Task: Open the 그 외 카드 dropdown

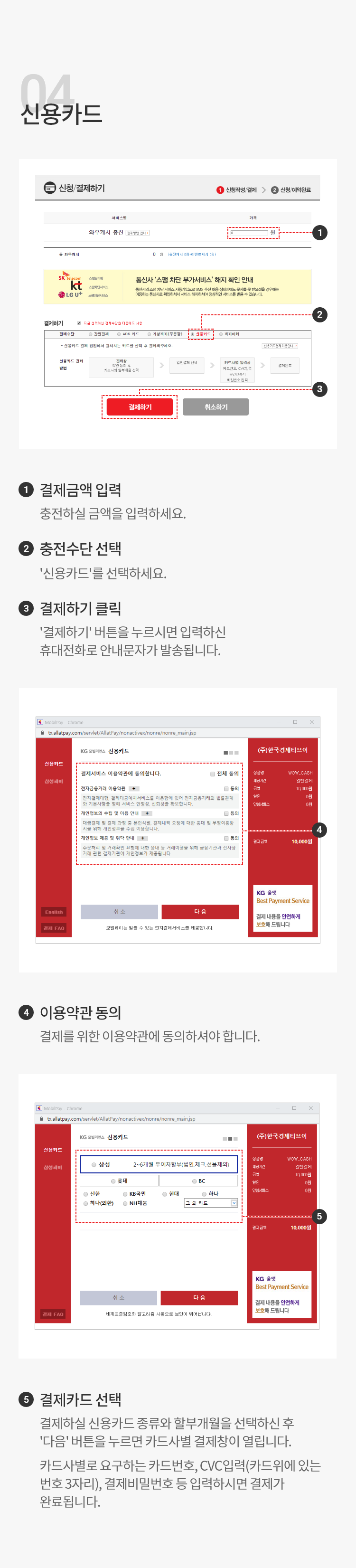Action: pyautogui.click(x=211, y=1203)
